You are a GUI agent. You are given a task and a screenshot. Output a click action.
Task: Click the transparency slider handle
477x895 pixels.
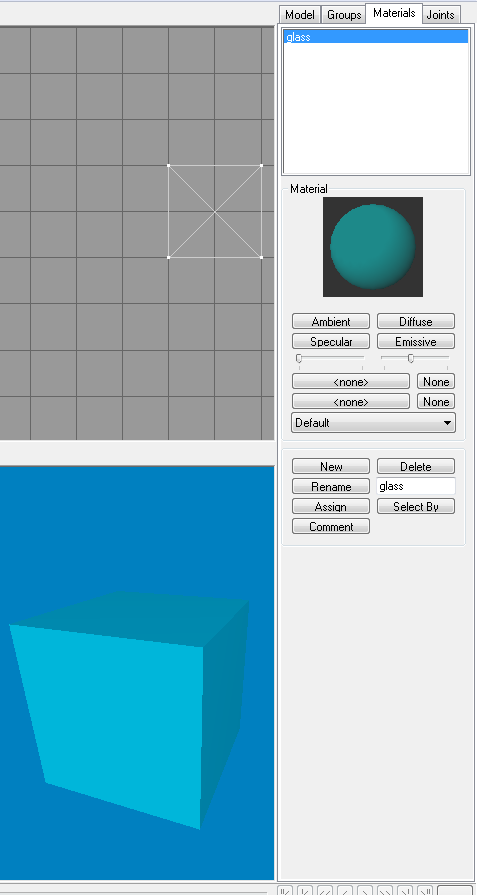411,358
